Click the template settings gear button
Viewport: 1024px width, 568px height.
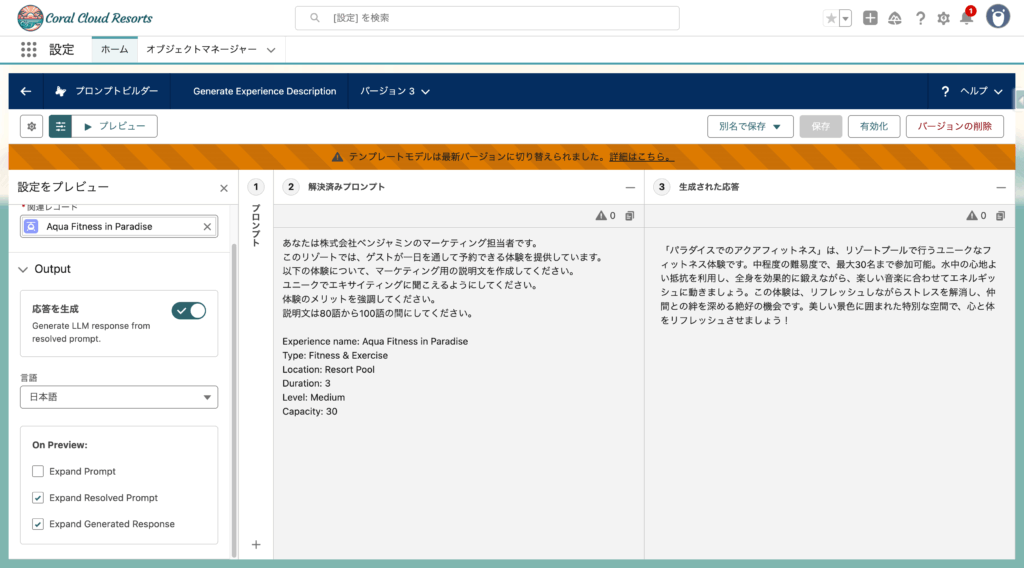[32, 126]
